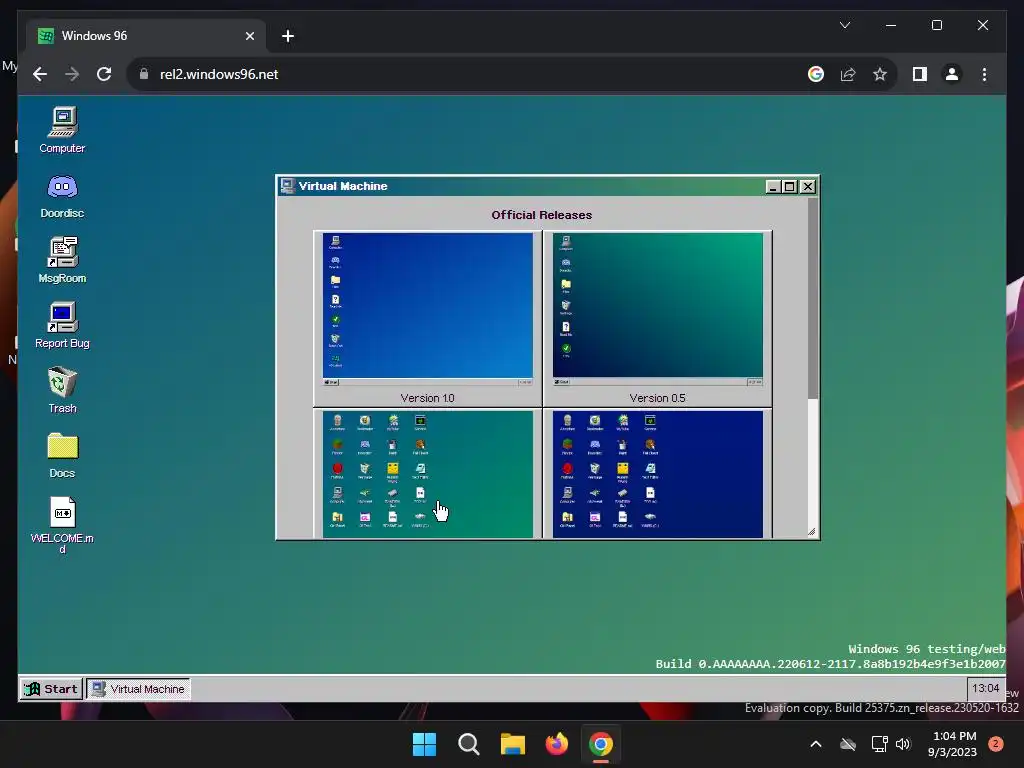Viewport: 1024px width, 768px height.
Task: Open a new tab
Action: [287, 36]
